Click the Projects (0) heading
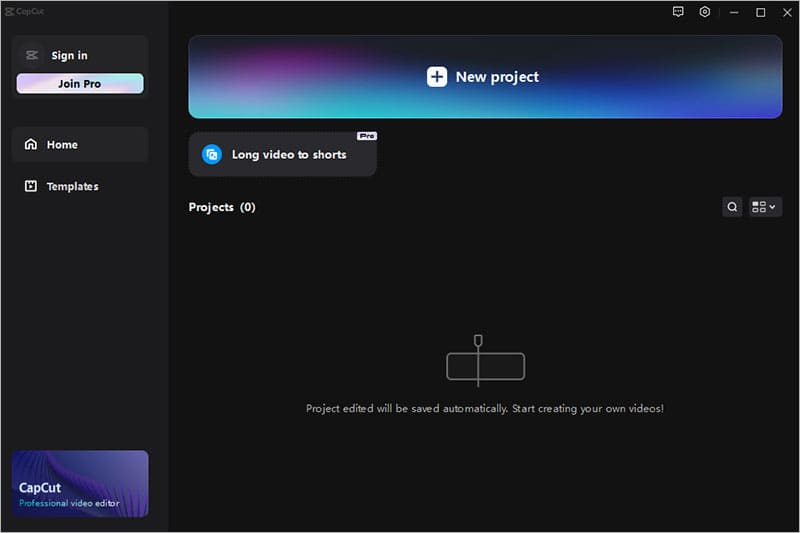Viewport: 800px width, 533px height. [222, 207]
